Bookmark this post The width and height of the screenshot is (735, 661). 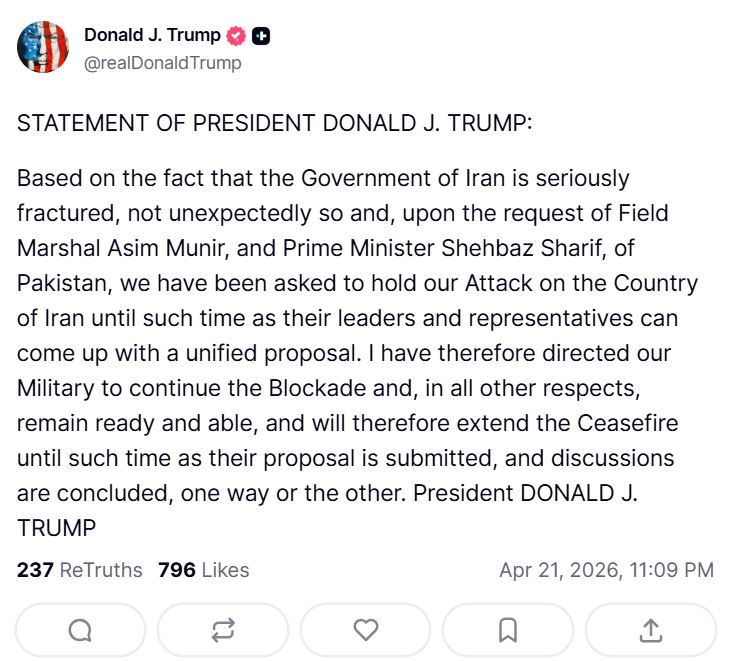coord(508,630)
